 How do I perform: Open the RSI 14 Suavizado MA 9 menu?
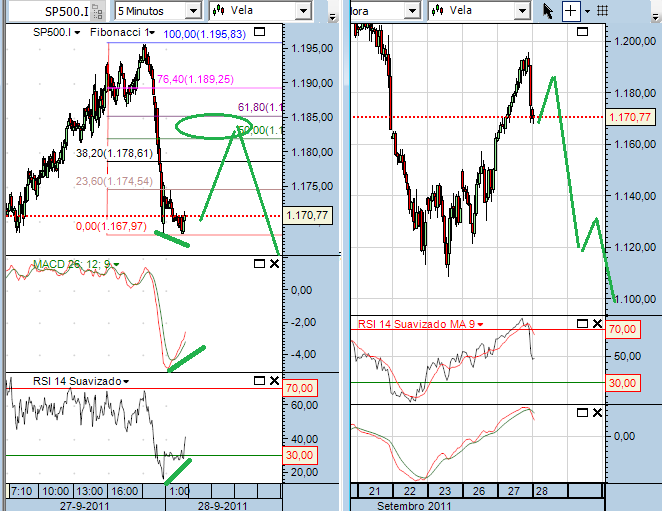pyautogui.click(x=480, y=324)
